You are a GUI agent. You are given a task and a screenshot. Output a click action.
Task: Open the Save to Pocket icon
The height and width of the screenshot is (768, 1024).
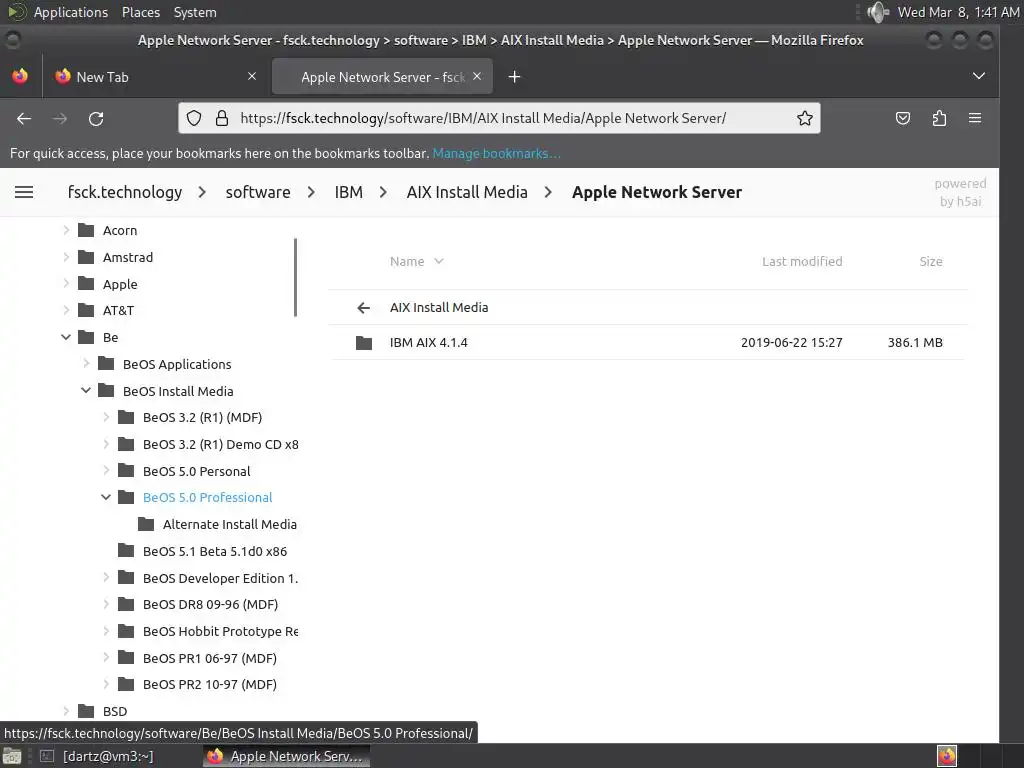pos(903,118)
